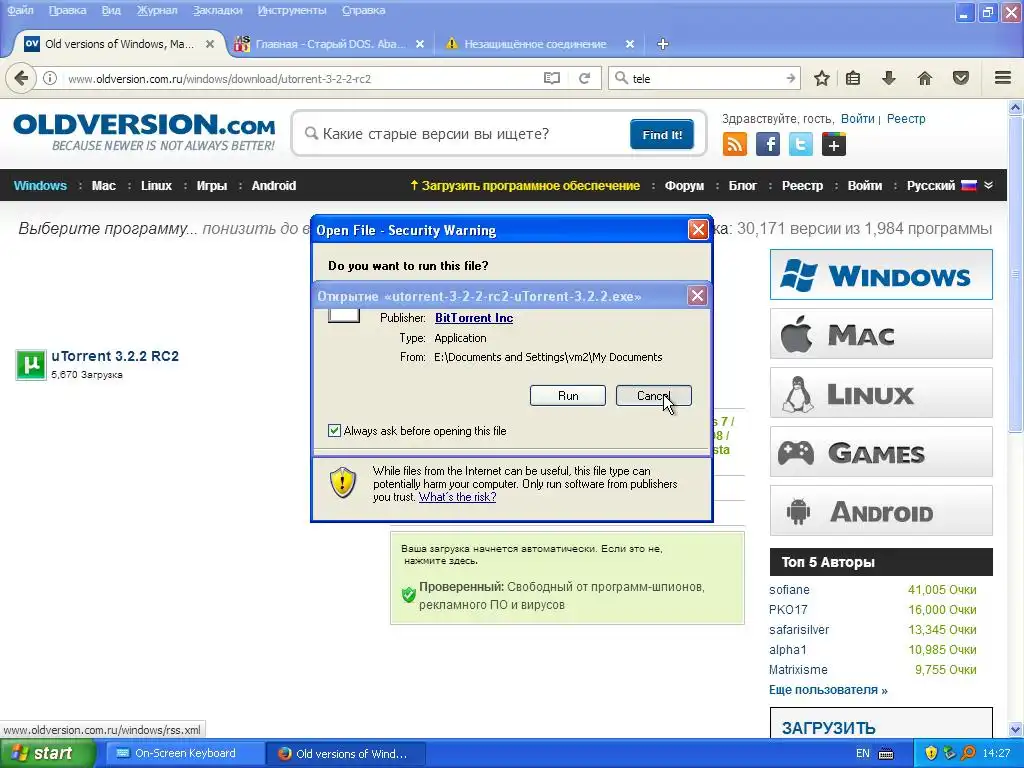This screenshot has height=768, width=1024.
Task: Reload the current page
Action: click(x=584, y=78)
